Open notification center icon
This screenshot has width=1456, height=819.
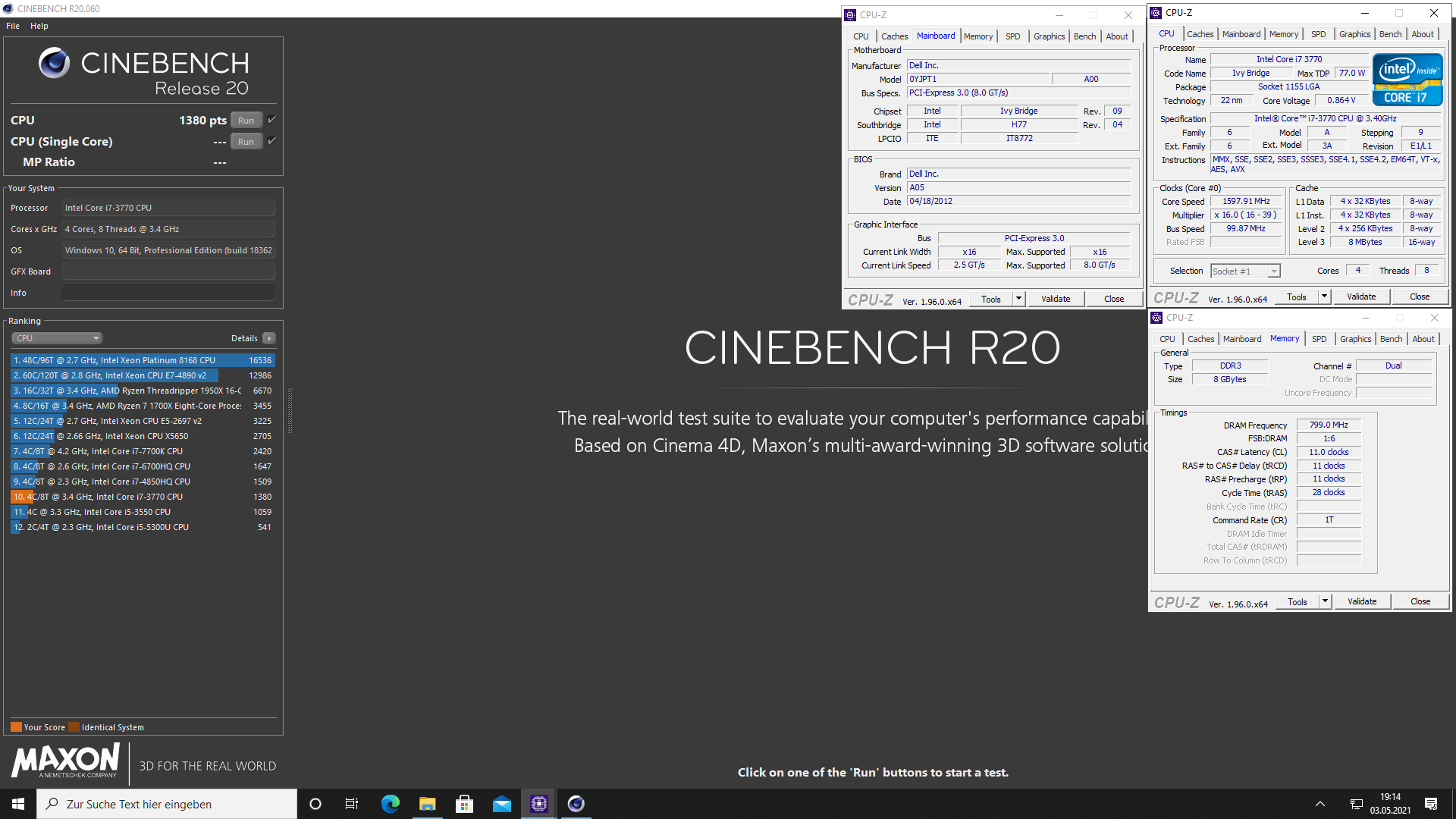[x=1431, y=804]
